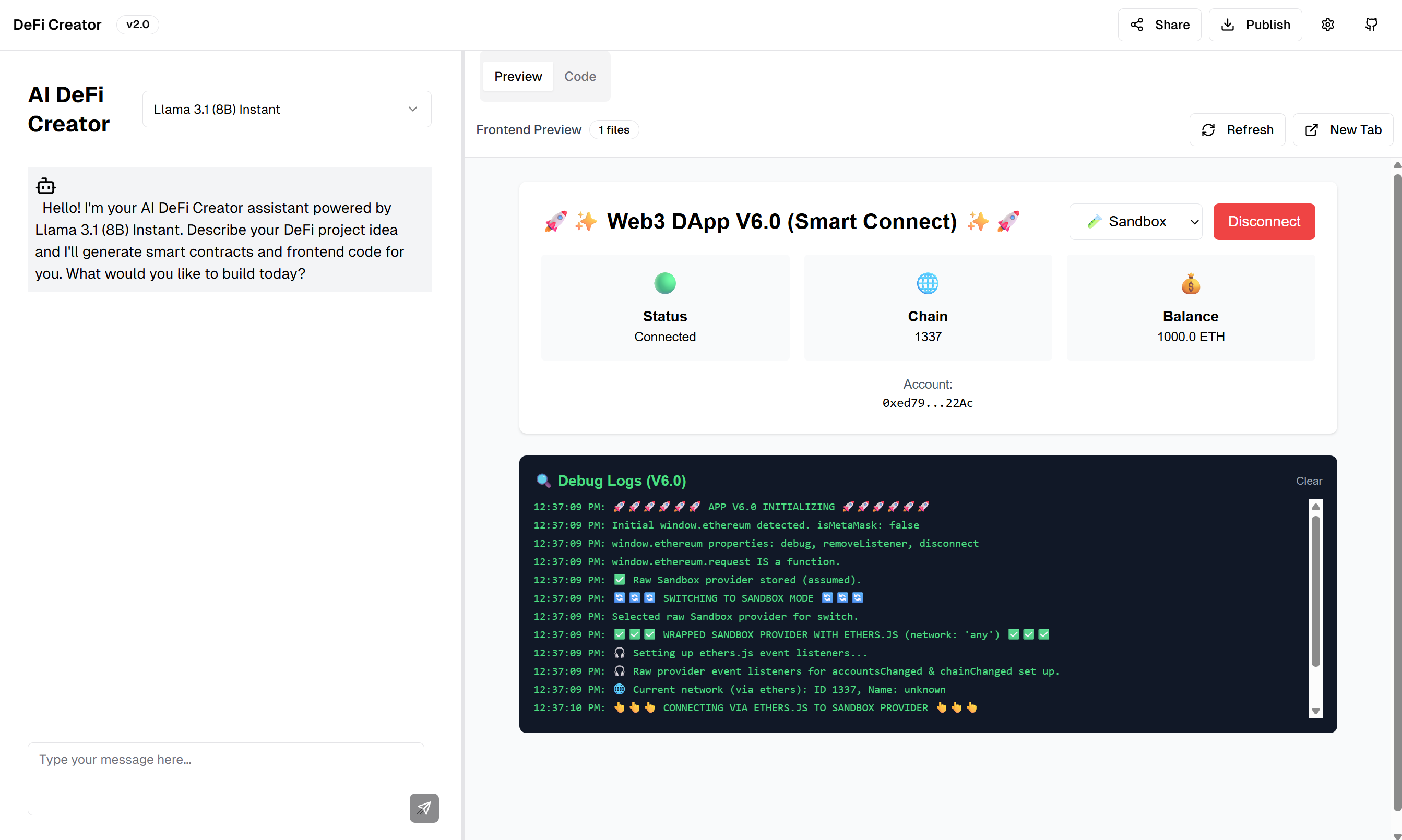Open the settings gear in the top bar
Viewport: 1402px width, 840px height.
click(1328, 25)
